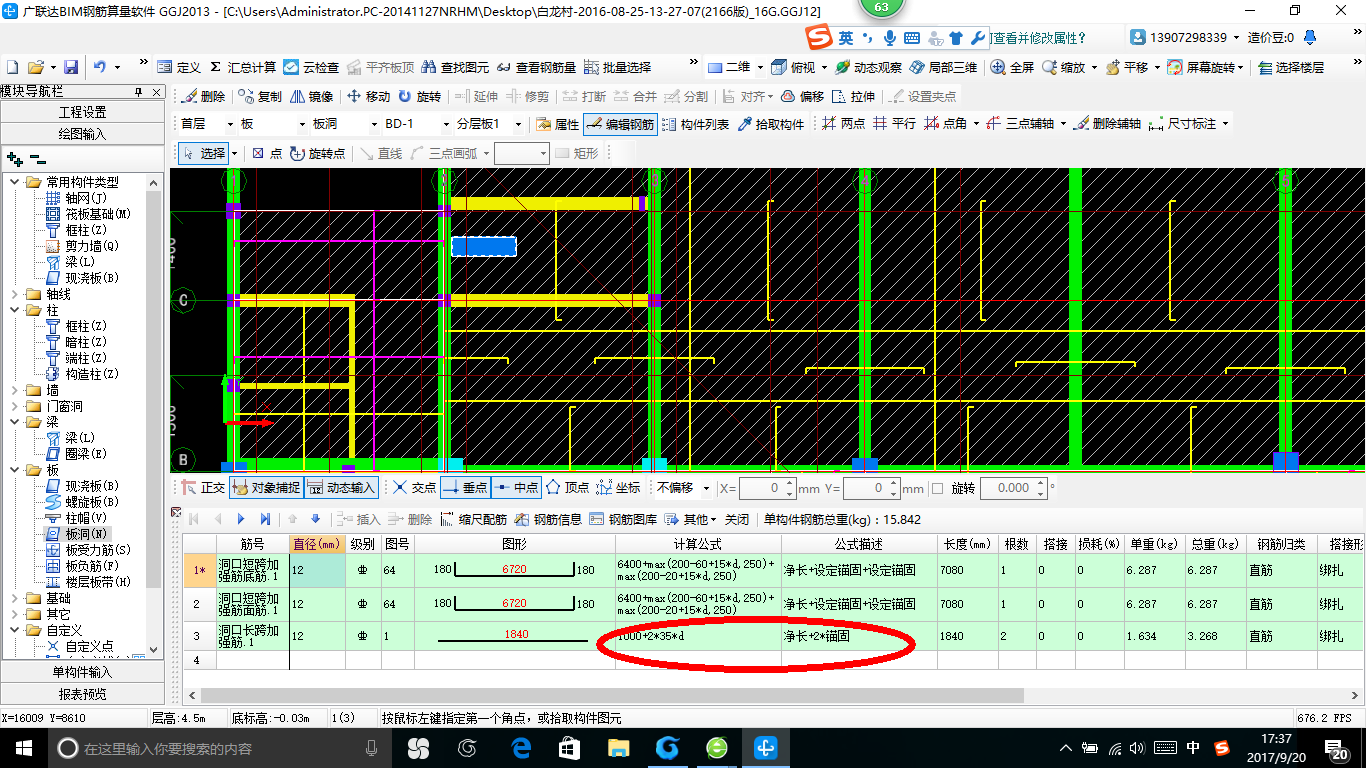Open the 报表预览 report preview tab
Viewport: 1366px width, 768px height.
[82, 693]
